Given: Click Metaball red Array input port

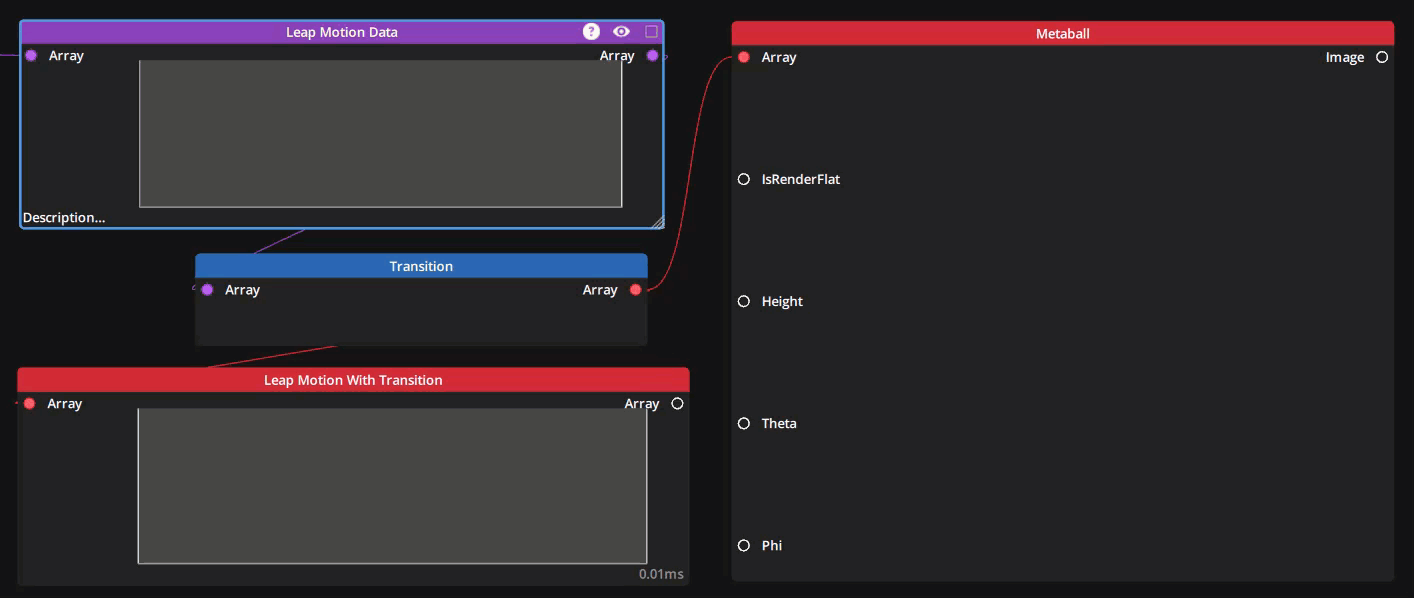Looking at the screenshot, I should pyautogui.click(x=744, y=58).
